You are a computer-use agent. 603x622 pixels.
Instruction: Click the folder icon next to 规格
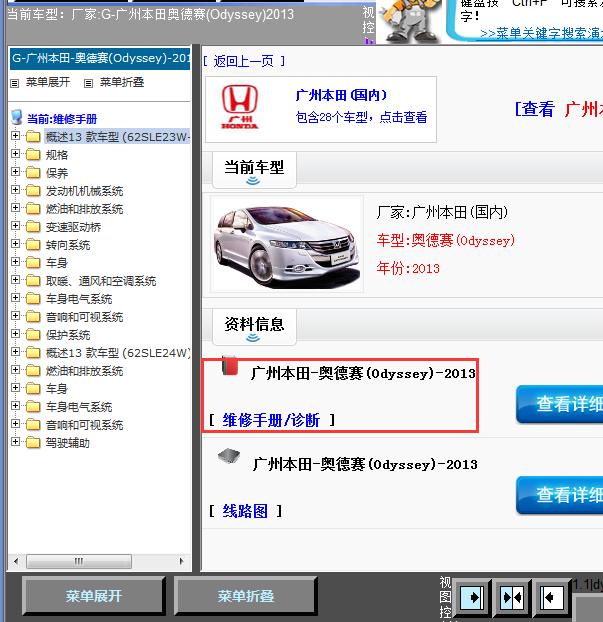pos(33,154)
